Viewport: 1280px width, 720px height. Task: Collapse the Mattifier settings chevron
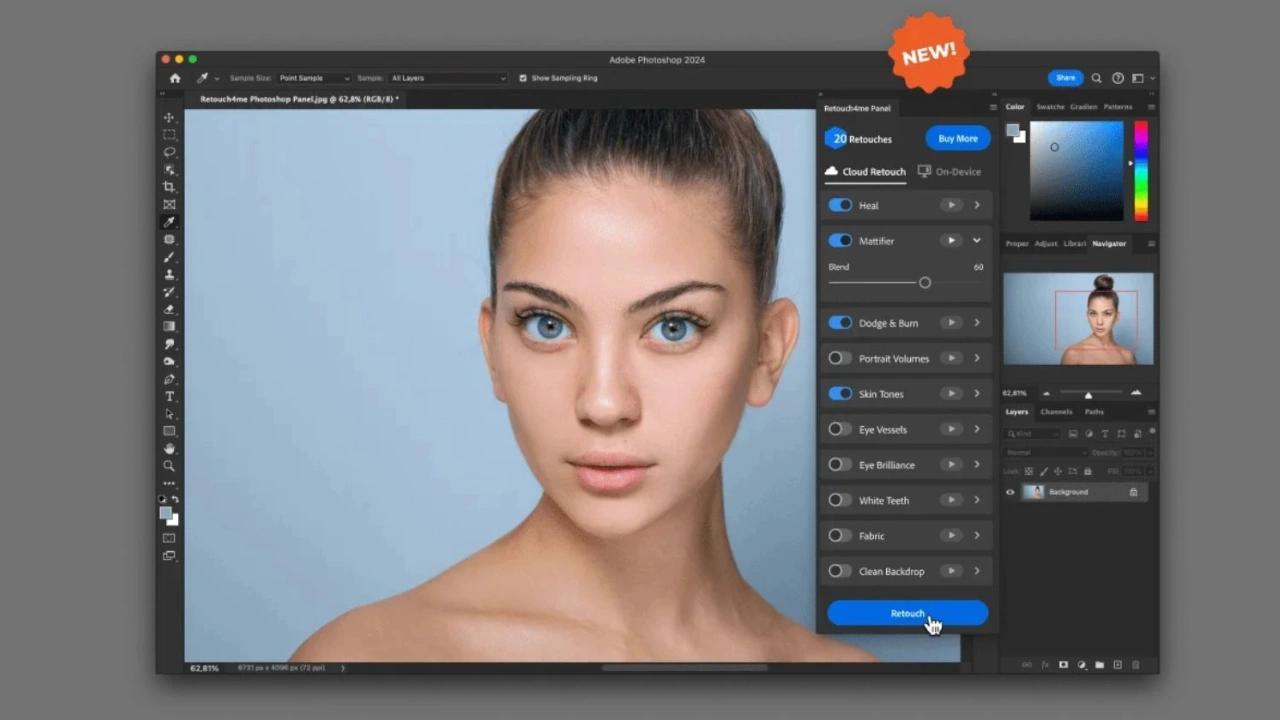(977, 241)
